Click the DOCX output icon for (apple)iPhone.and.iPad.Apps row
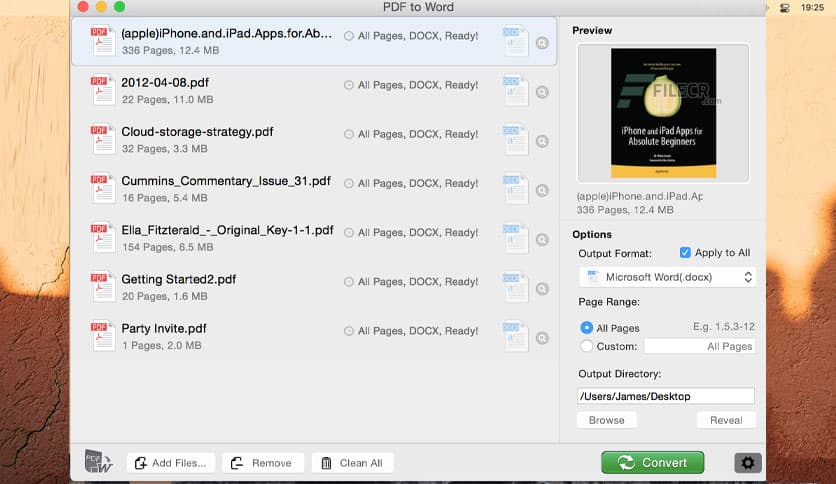 point(515,41)
